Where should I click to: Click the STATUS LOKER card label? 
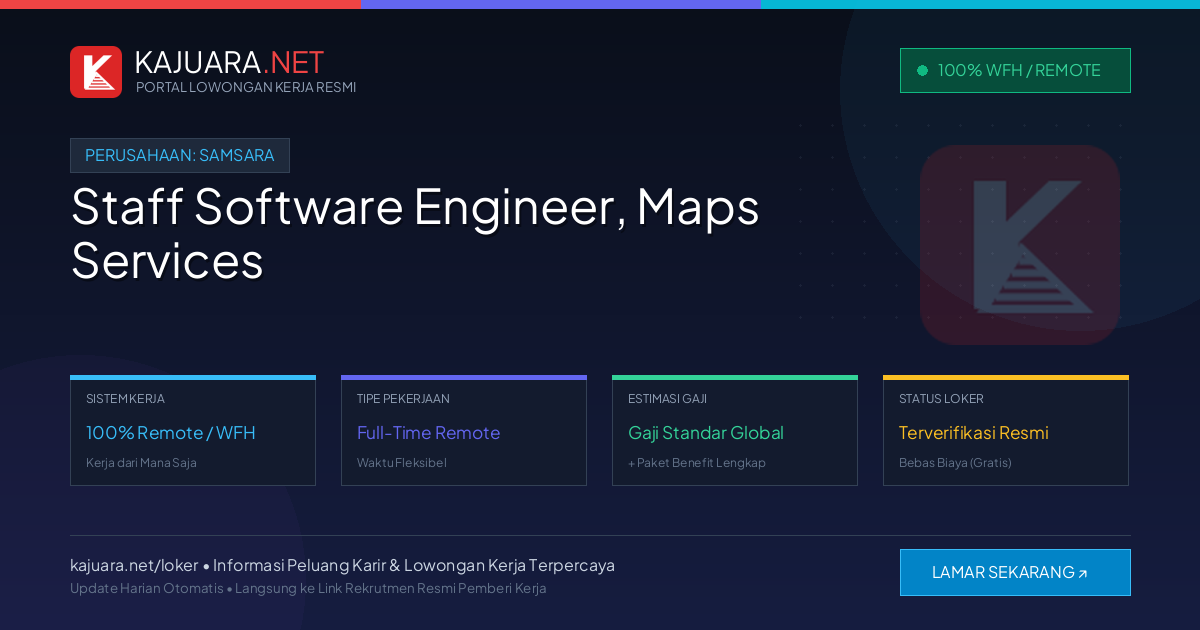[941, 399]
